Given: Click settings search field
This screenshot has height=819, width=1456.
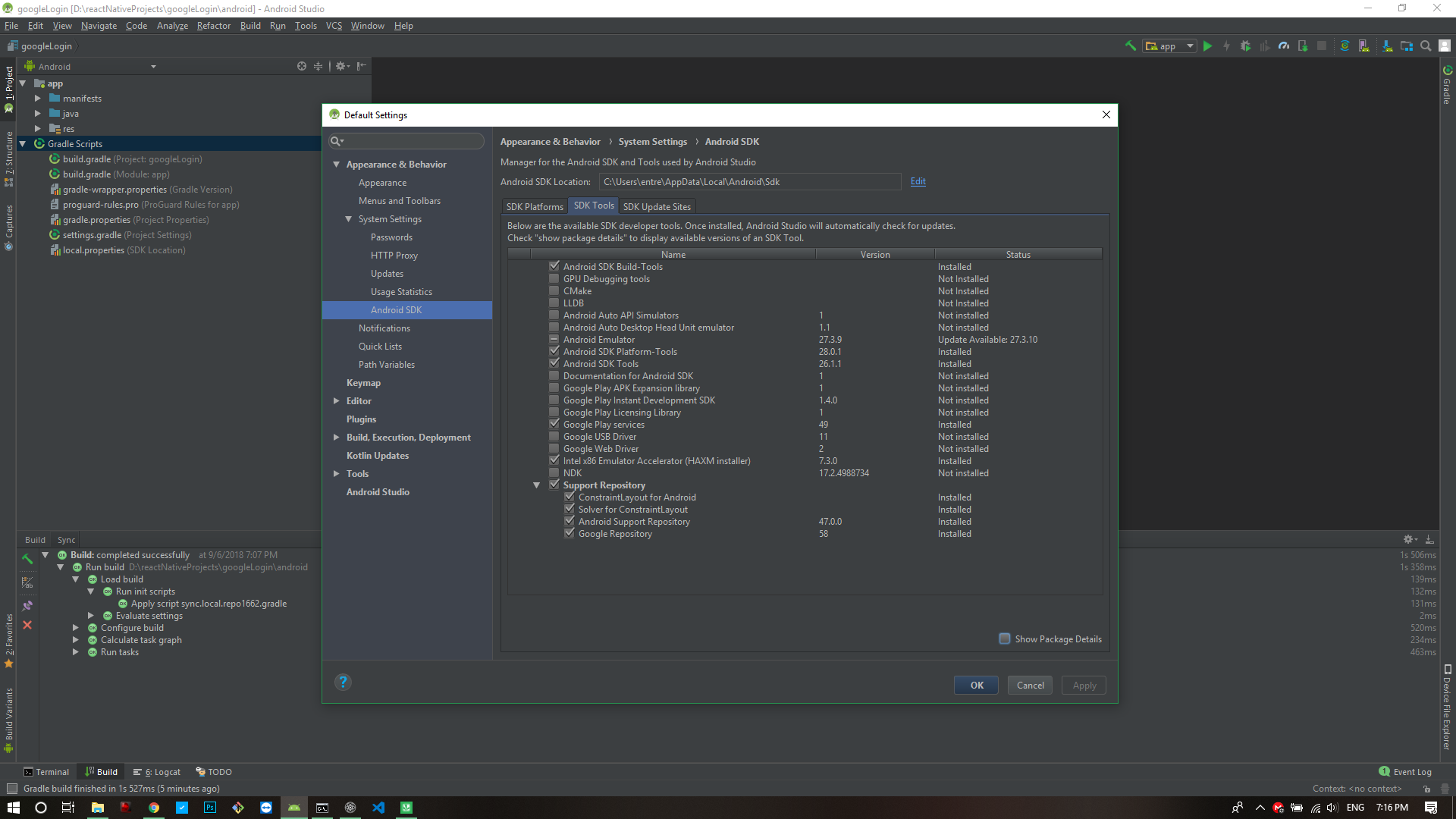Looking at the screenshot, I should (x=406, y=141).
